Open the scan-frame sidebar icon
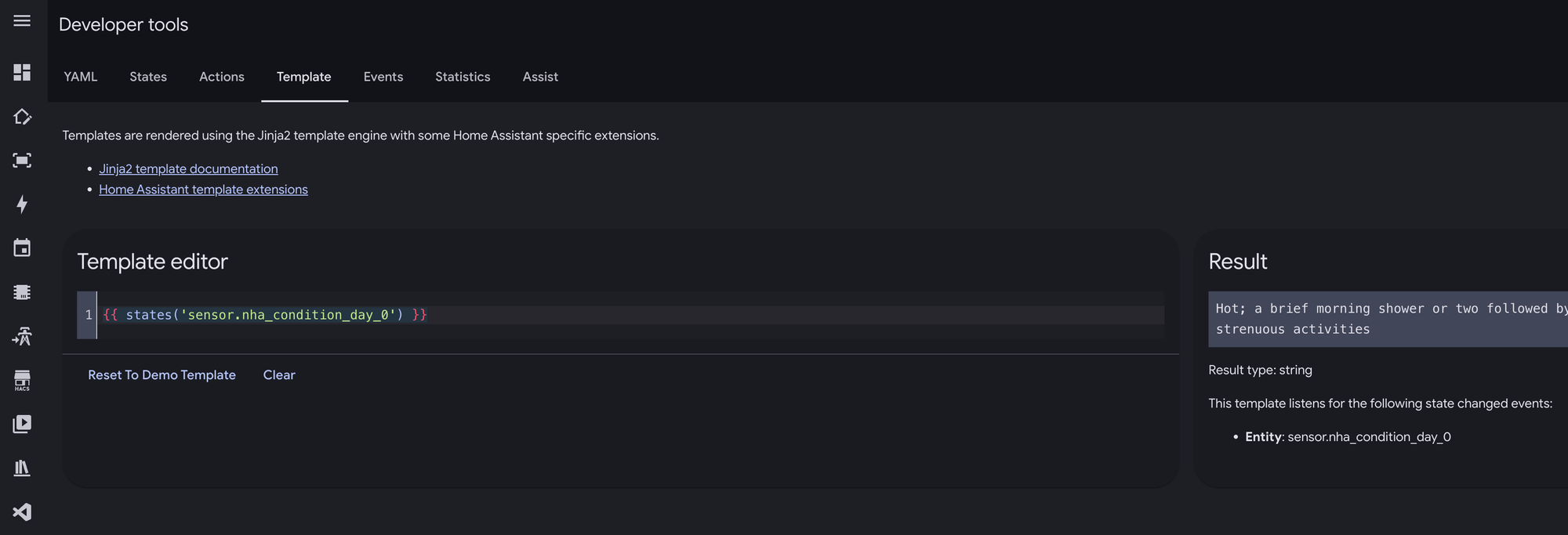1568x535 pixels. [x=22, y=161]
